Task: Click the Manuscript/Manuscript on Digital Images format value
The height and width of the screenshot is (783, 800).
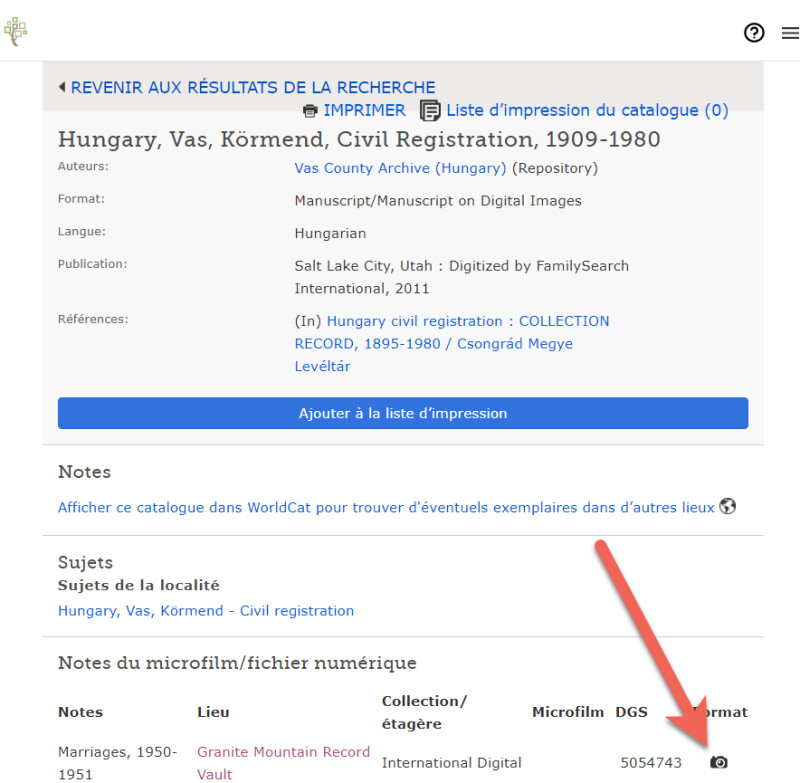Action: 438,201
